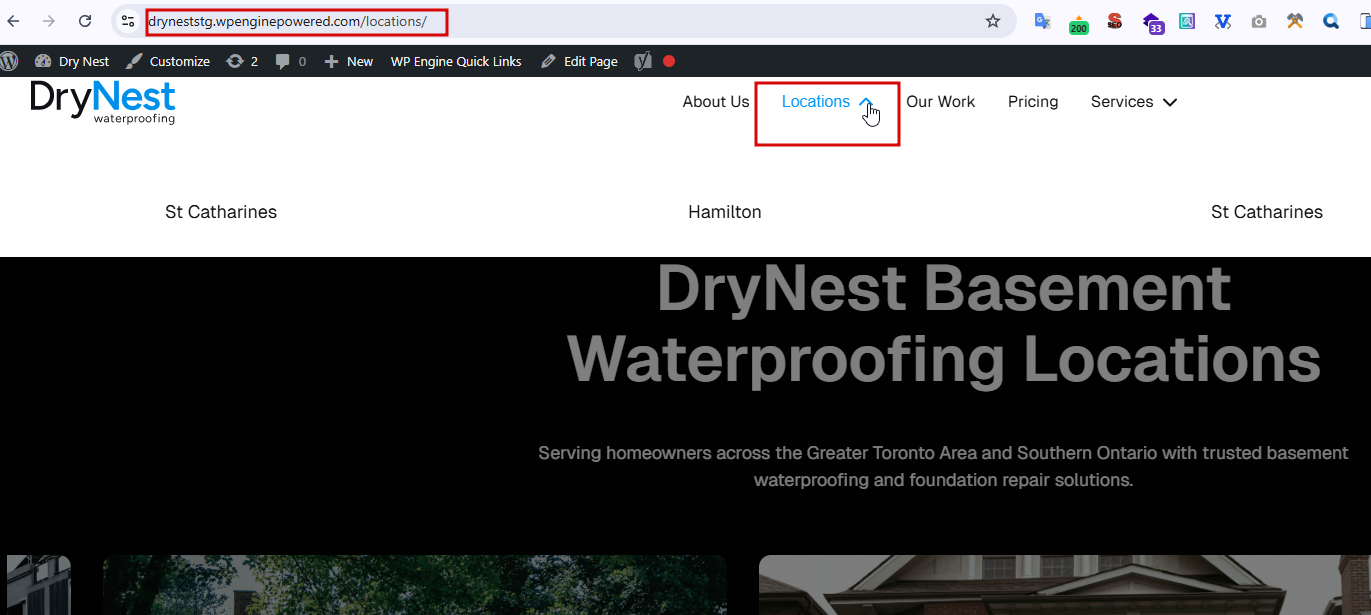
Task: Click the Locations menu item
Action: 816,102
